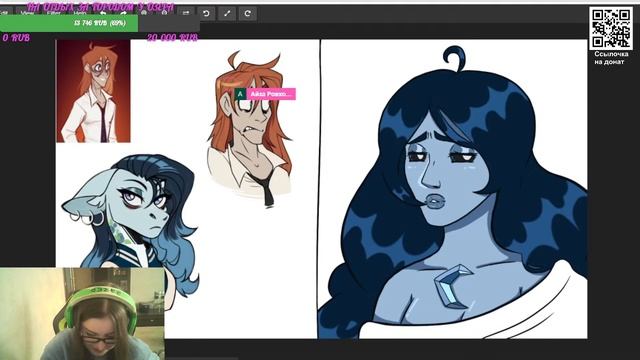The height and width of the screenshot is (360, 640).
Task: Click the flip canvas horizontally icon
Action: (186, 13)
